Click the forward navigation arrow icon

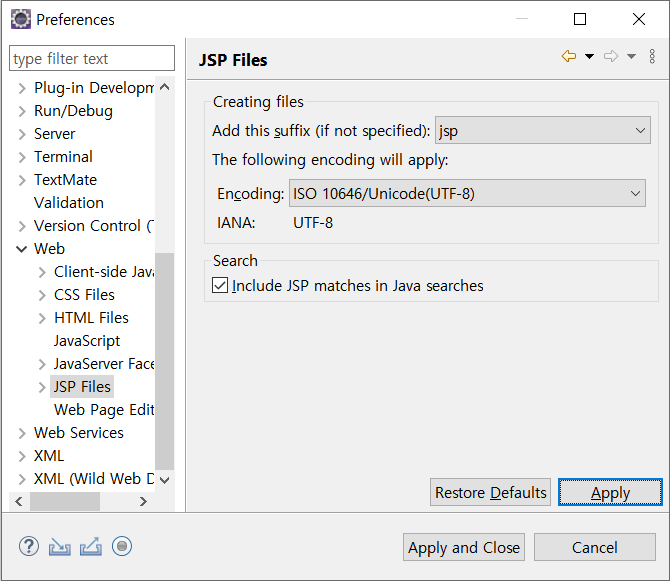coord(611,56)
